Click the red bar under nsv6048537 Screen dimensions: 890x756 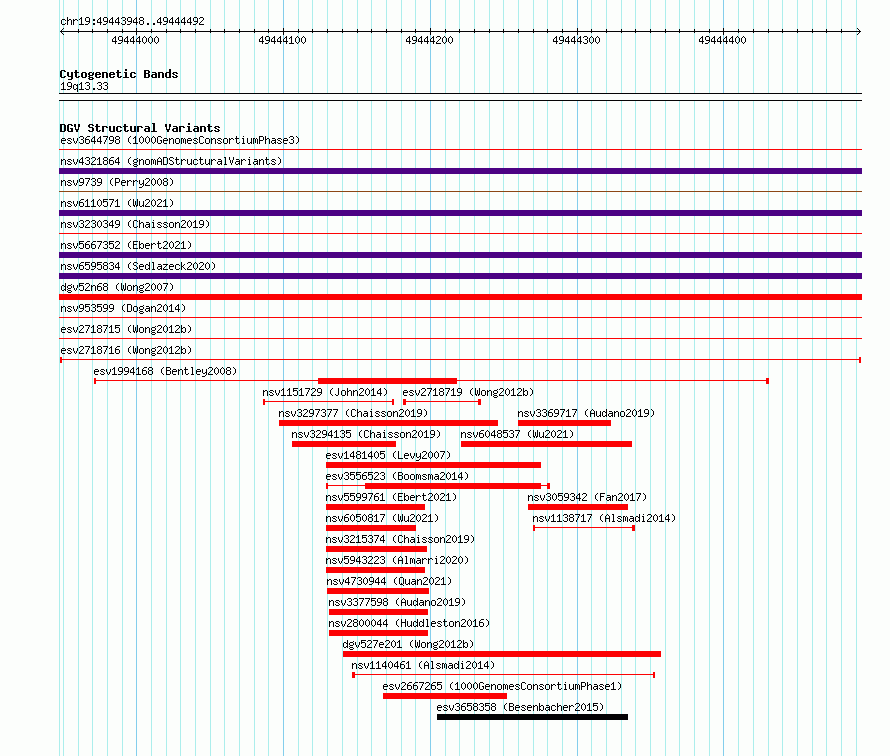[x=547, y=444]
